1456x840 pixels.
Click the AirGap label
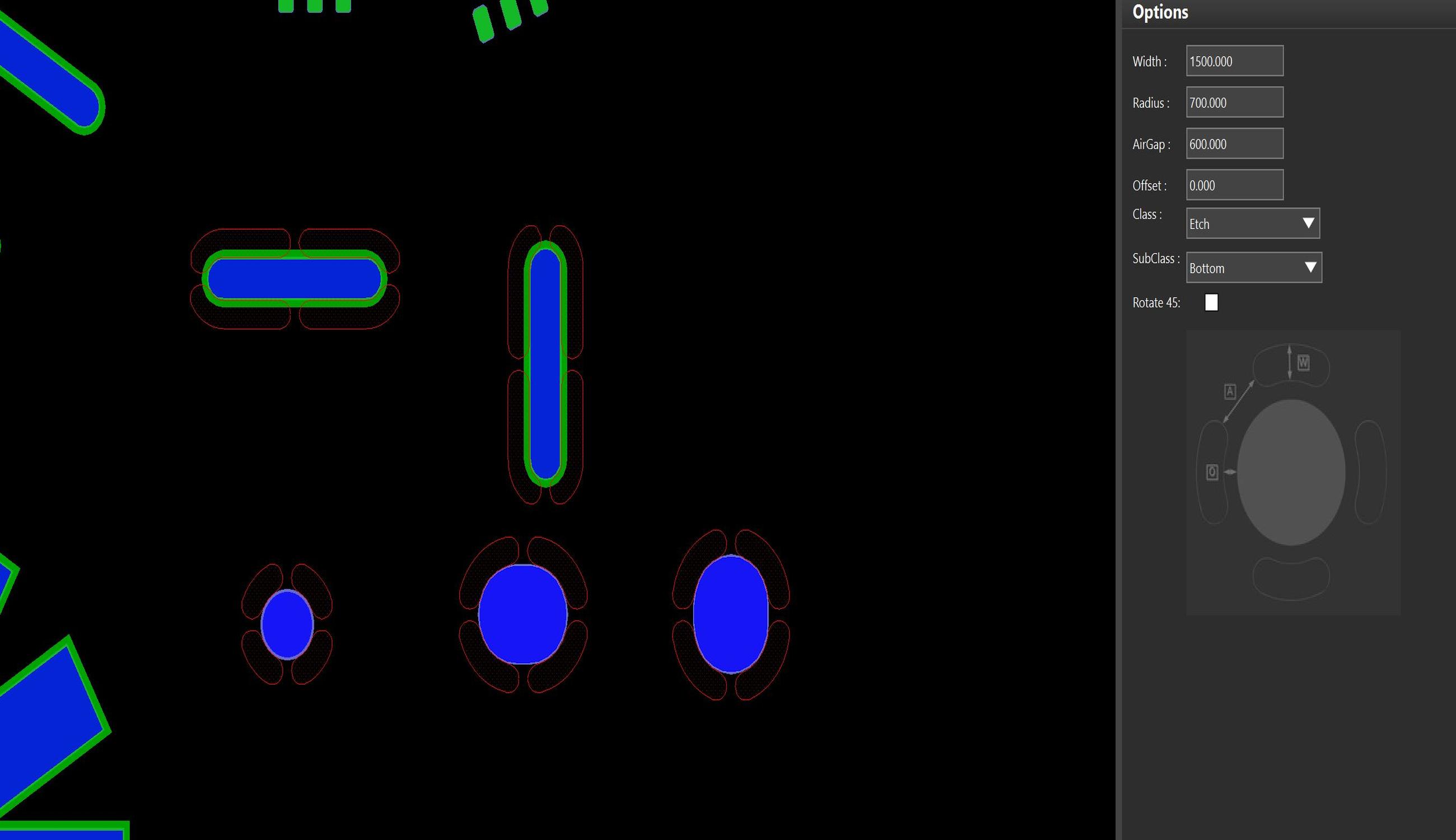[x=1151, y=144]
